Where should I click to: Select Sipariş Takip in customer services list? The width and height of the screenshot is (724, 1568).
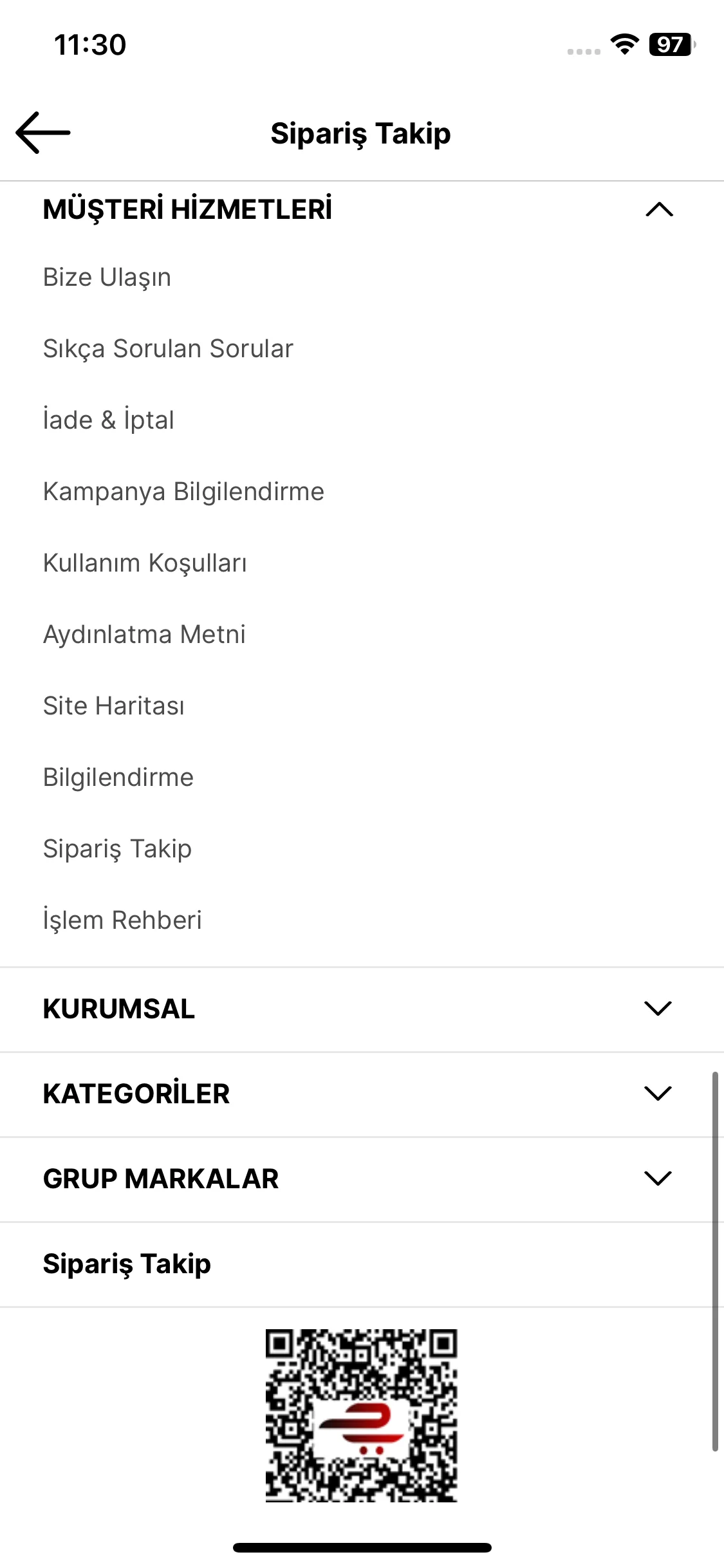(x=117, y=849)
